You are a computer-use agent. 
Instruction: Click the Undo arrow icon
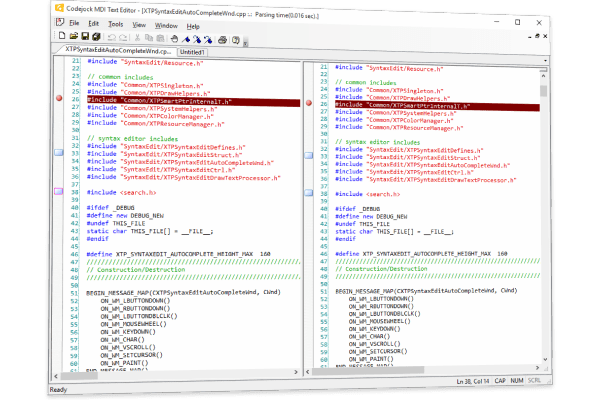[x=111, y=38]
